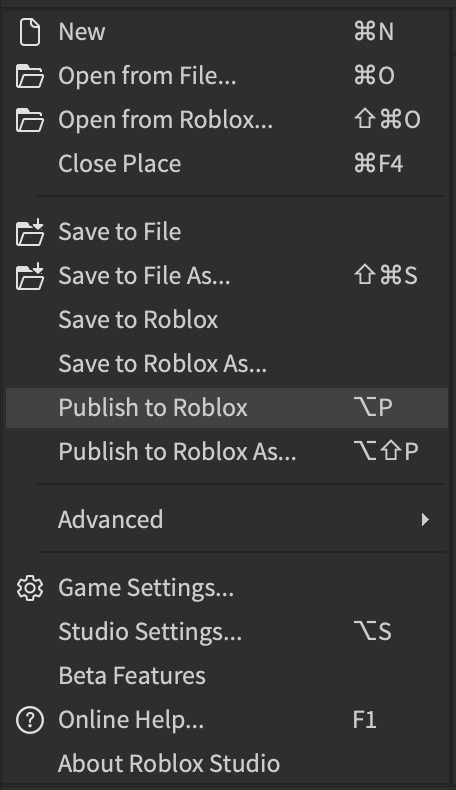Open the Advanced submenu

[227, 519]
